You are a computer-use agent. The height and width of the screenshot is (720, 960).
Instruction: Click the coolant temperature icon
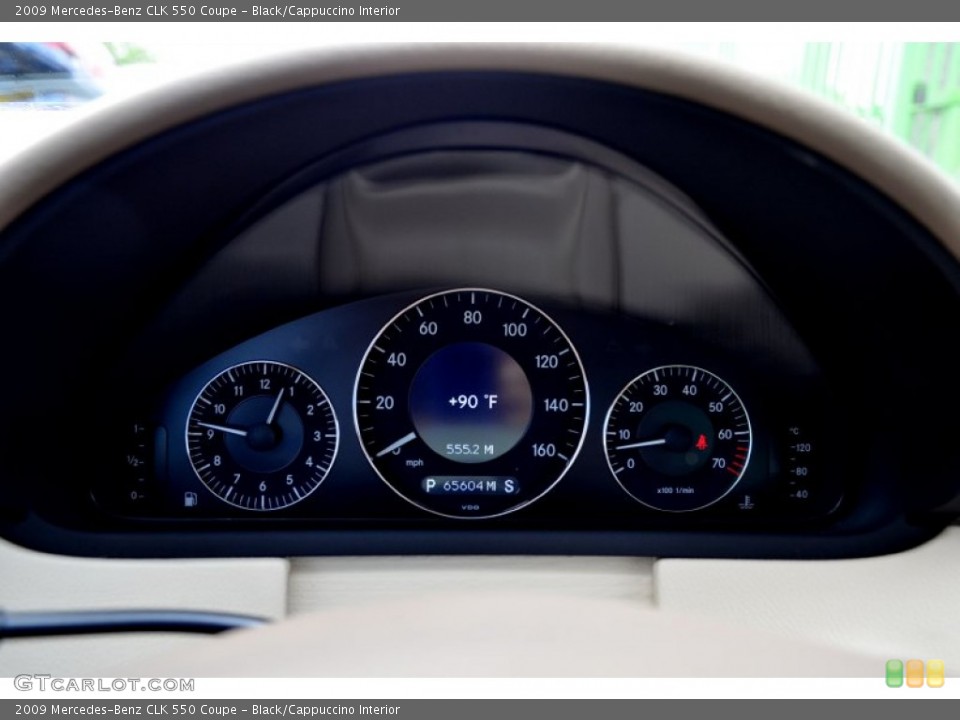click(x=746, y=503)
